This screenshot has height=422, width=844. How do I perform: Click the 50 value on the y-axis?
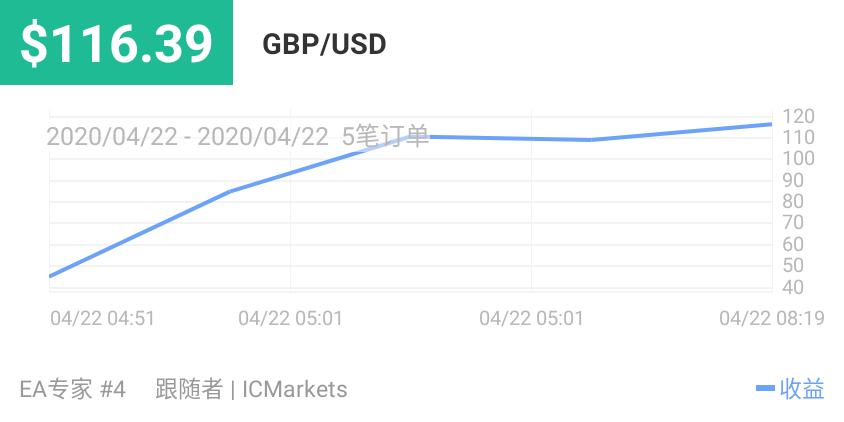(x=793, y=266)
